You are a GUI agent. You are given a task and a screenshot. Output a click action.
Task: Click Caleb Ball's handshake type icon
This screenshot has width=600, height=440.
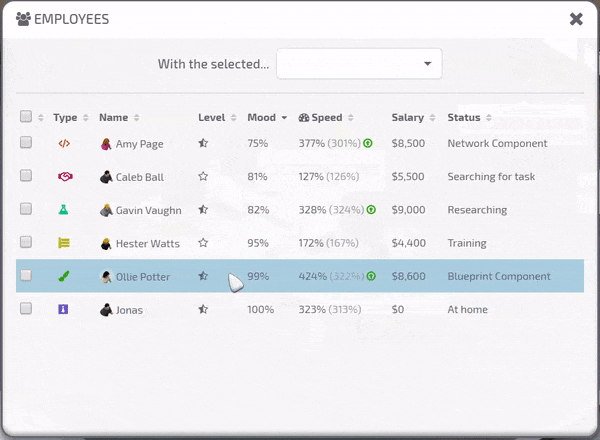pos(64,177)
